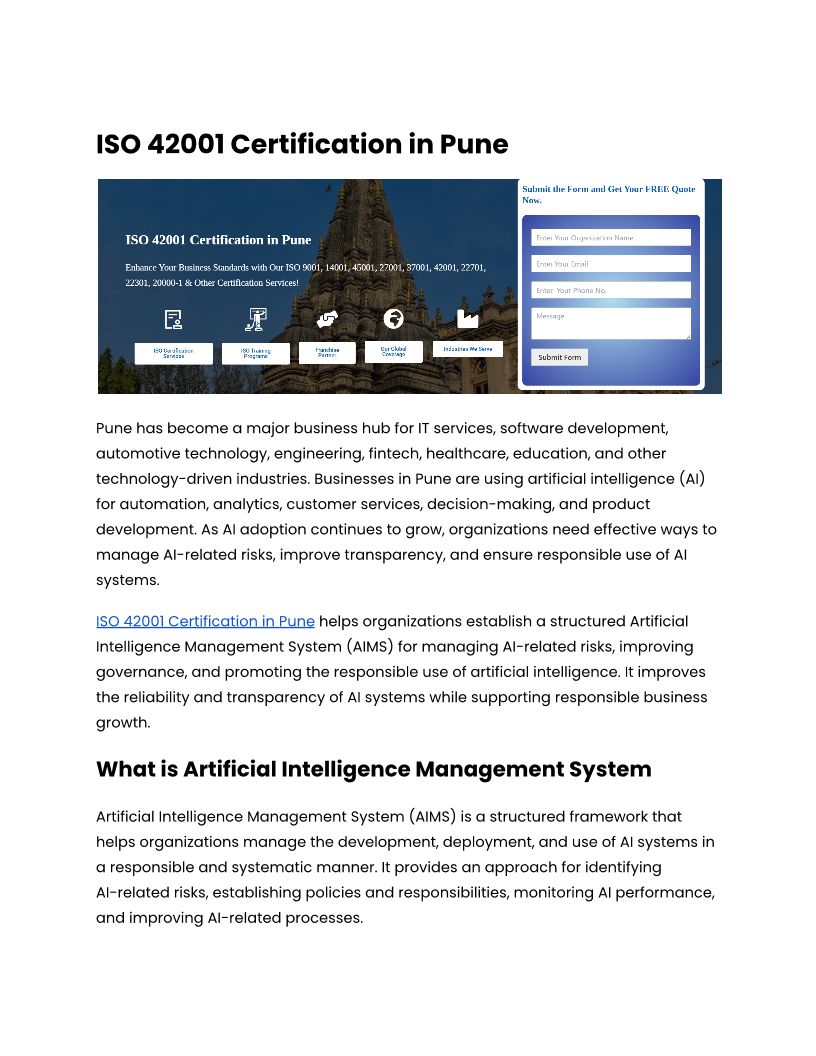
Task: Click the Organization Name input field
Action: 611,238
